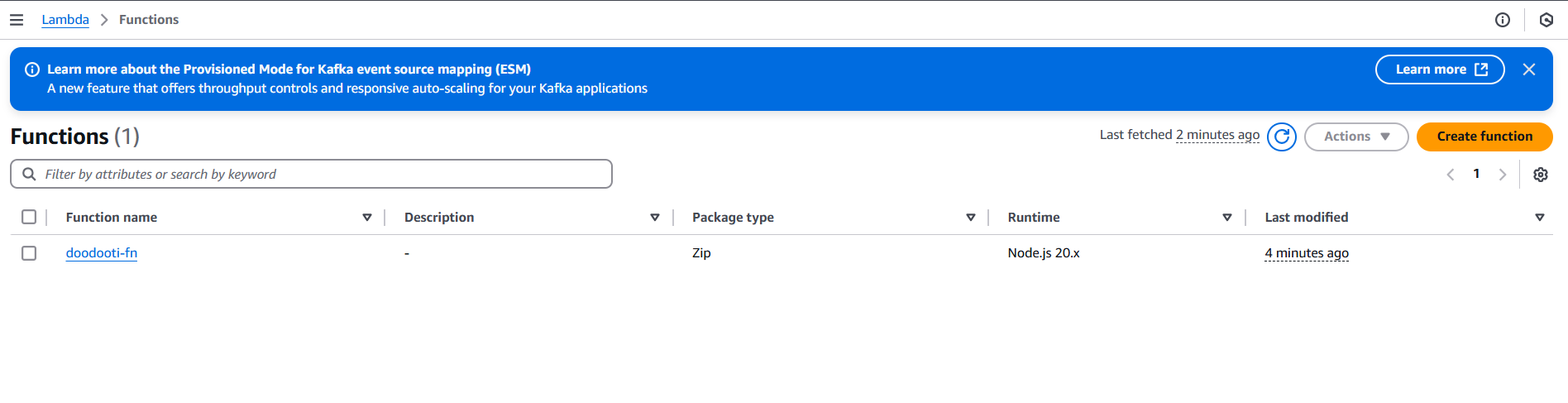This screenshot has height=403, width=1568.
Task: Go to previous page arrow
Action: tap(1451, 175)
